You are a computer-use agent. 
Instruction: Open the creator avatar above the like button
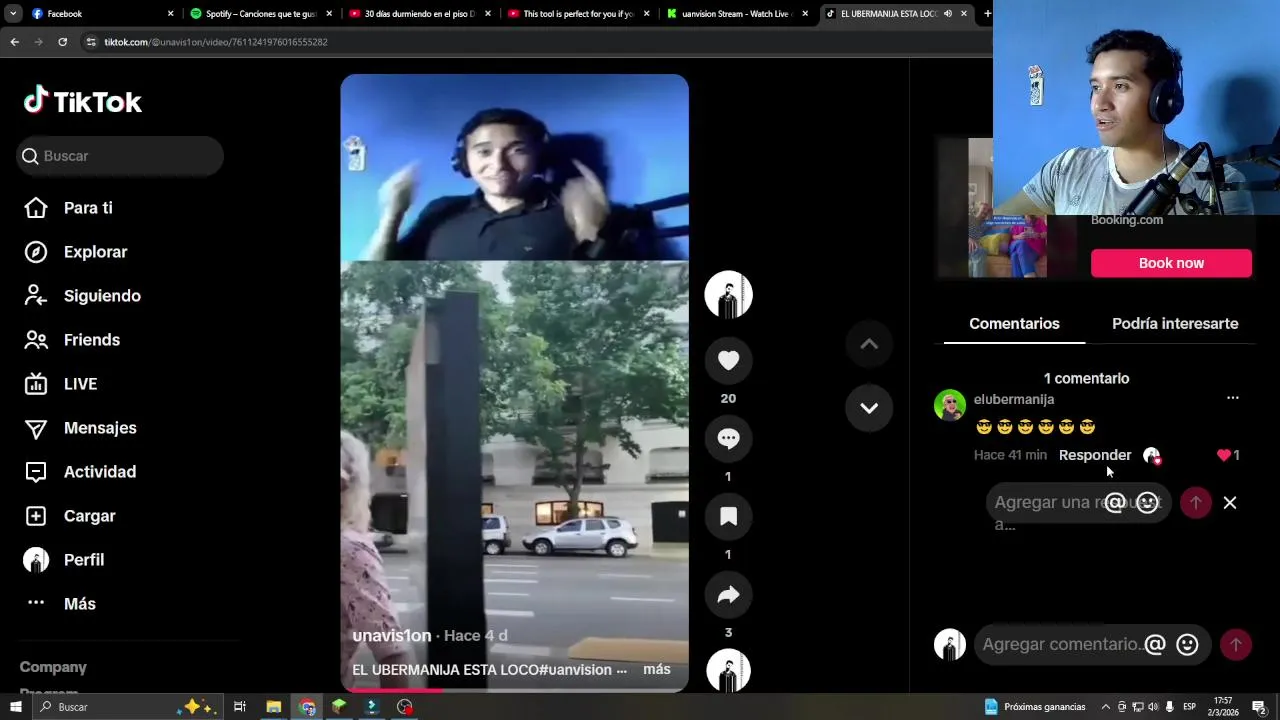[x=728, y=295]
